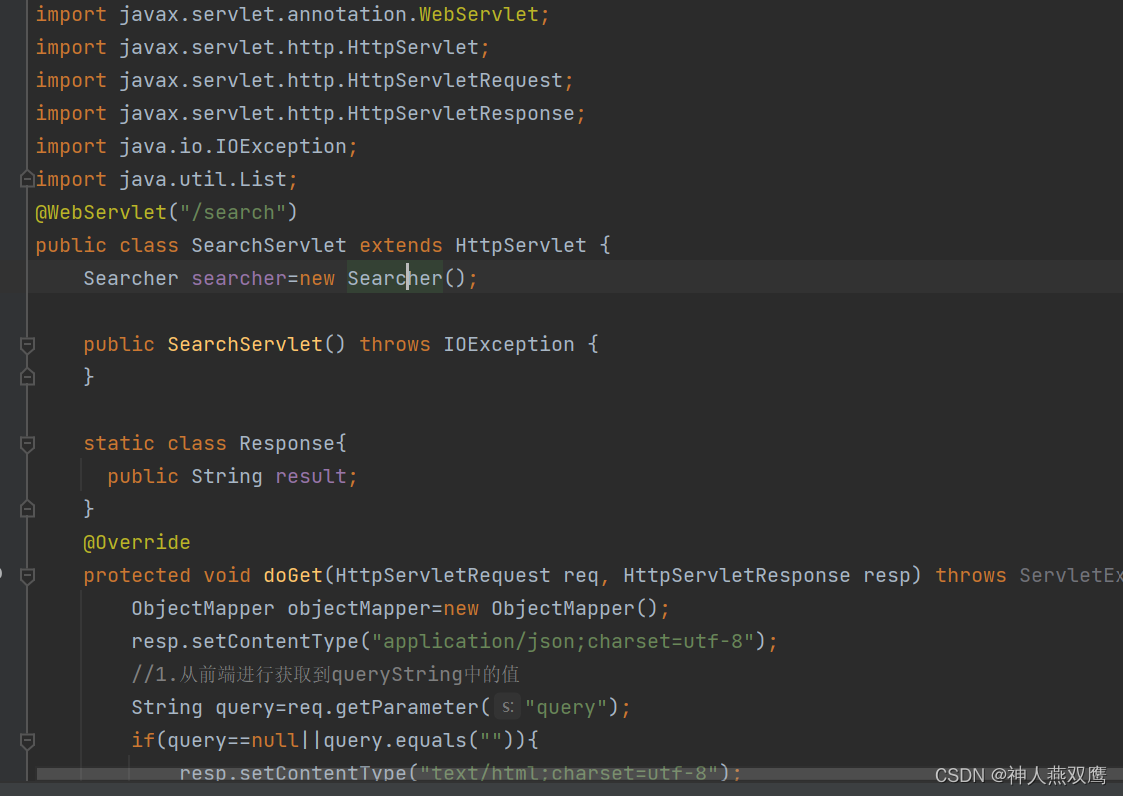Collapse the static class Response fold marker
The image size is (1123, 796).
(27, 444)
